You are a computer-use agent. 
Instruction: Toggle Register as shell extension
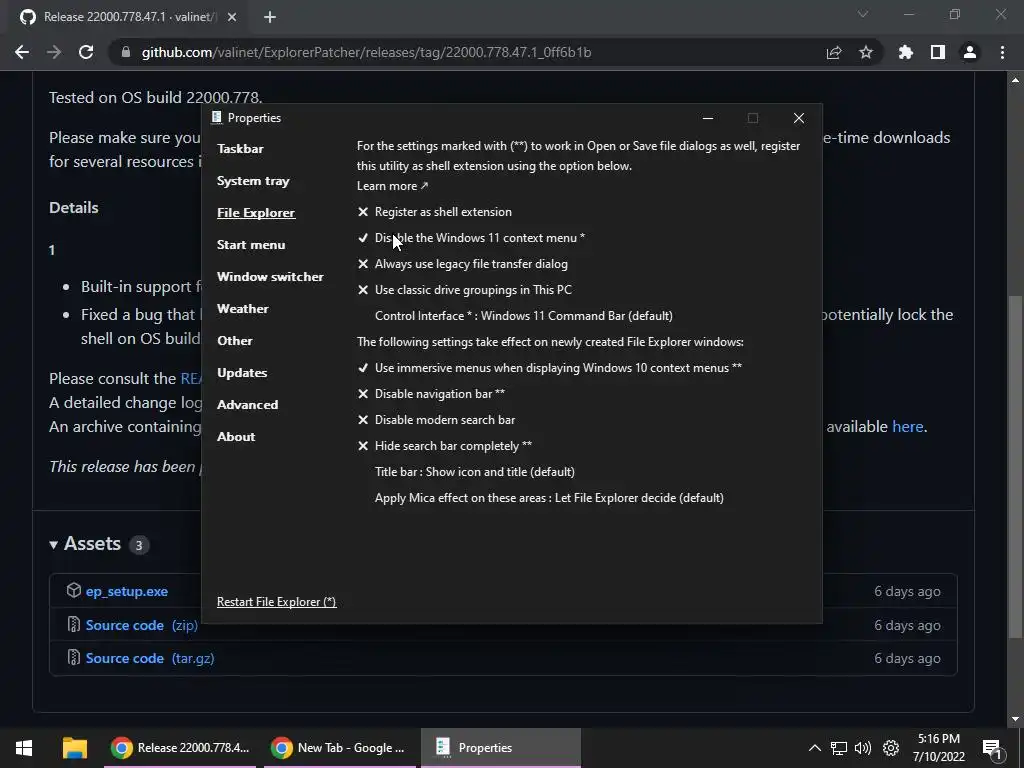click(x=434, y=212)
